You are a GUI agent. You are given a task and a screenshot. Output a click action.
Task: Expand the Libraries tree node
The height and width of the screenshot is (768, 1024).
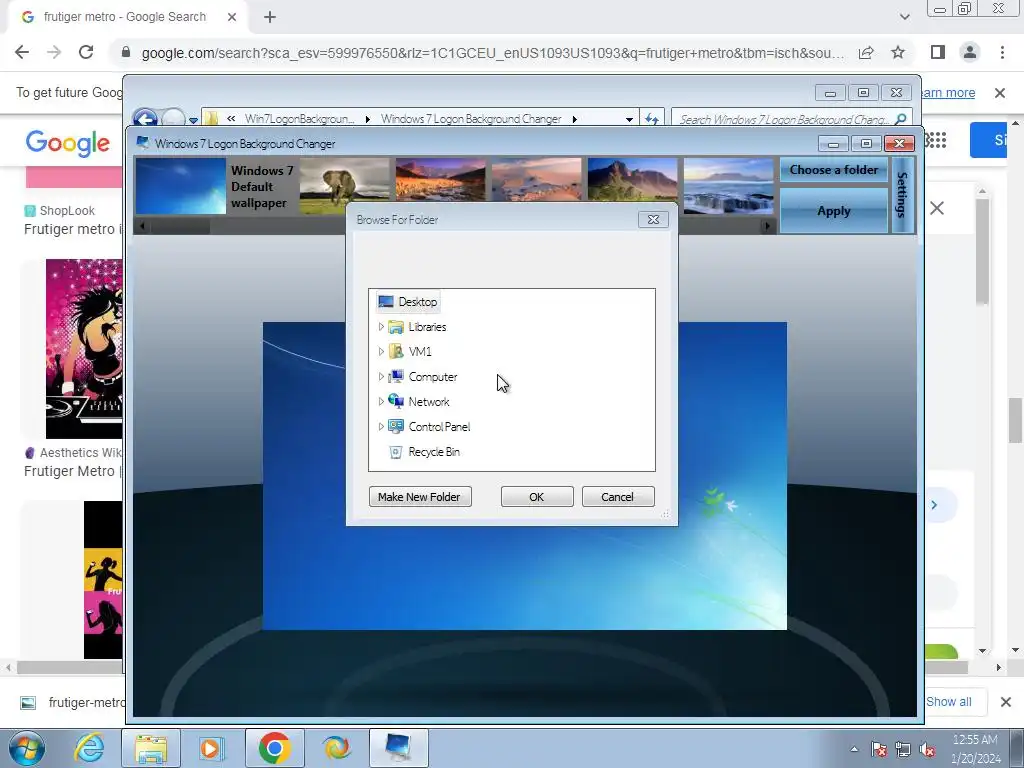[381, 327]
